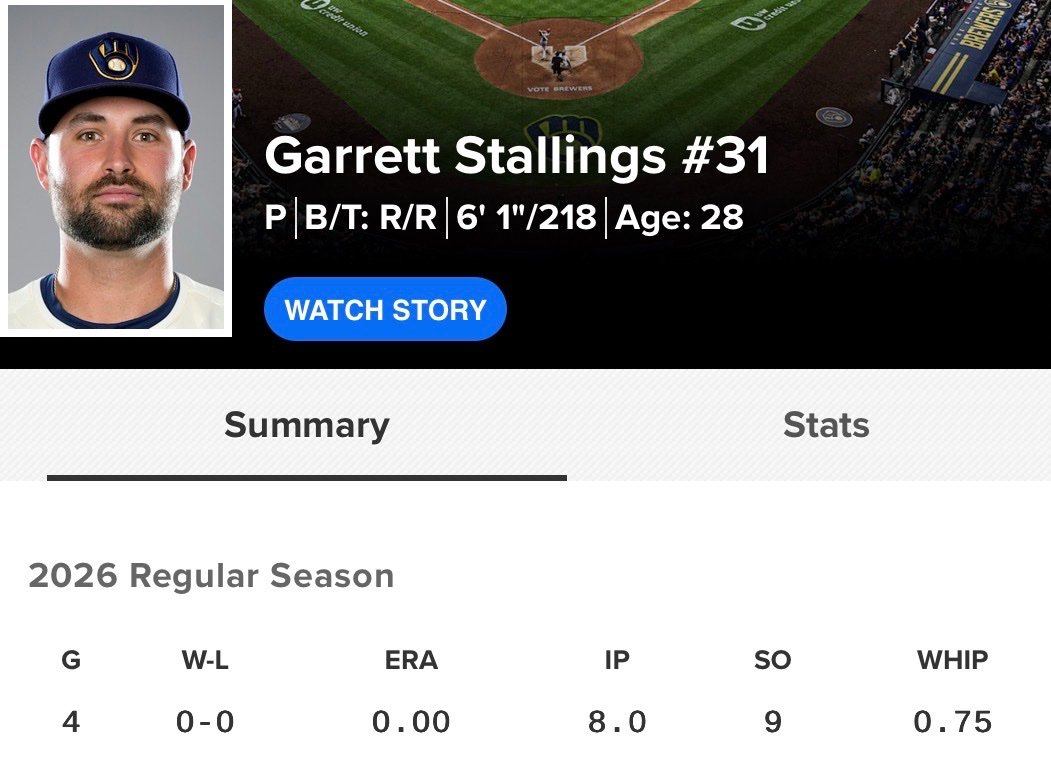Click the 8.0 innings pitched value

(x=617, y=722)
